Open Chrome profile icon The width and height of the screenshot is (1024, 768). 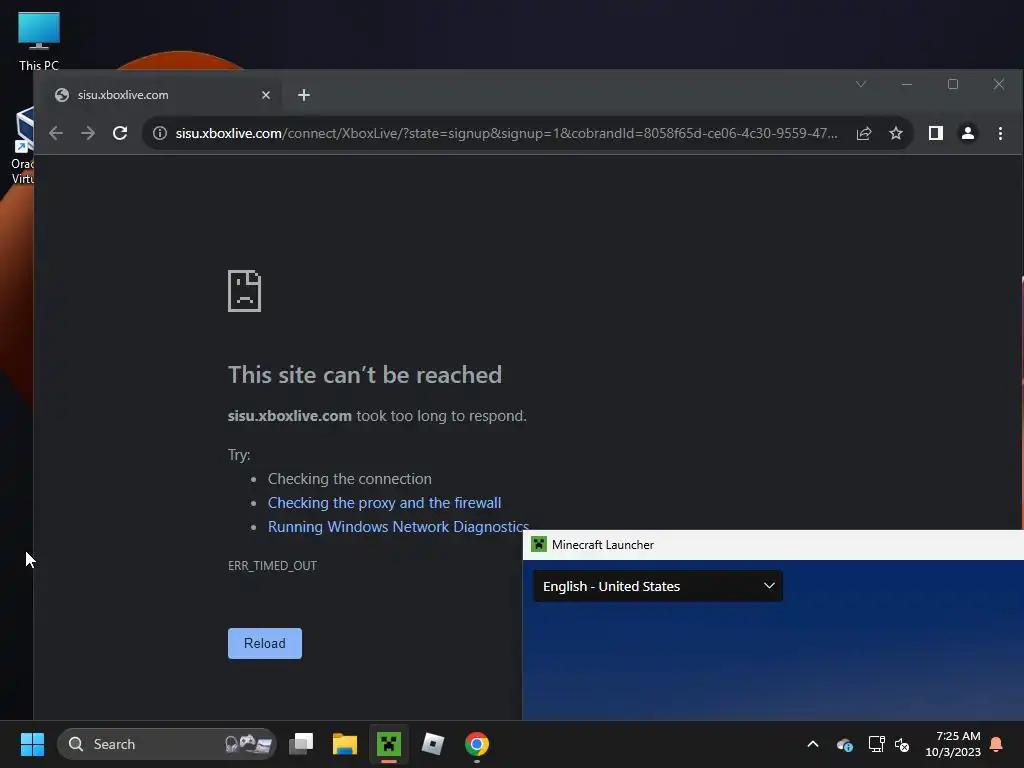[968, 133]
